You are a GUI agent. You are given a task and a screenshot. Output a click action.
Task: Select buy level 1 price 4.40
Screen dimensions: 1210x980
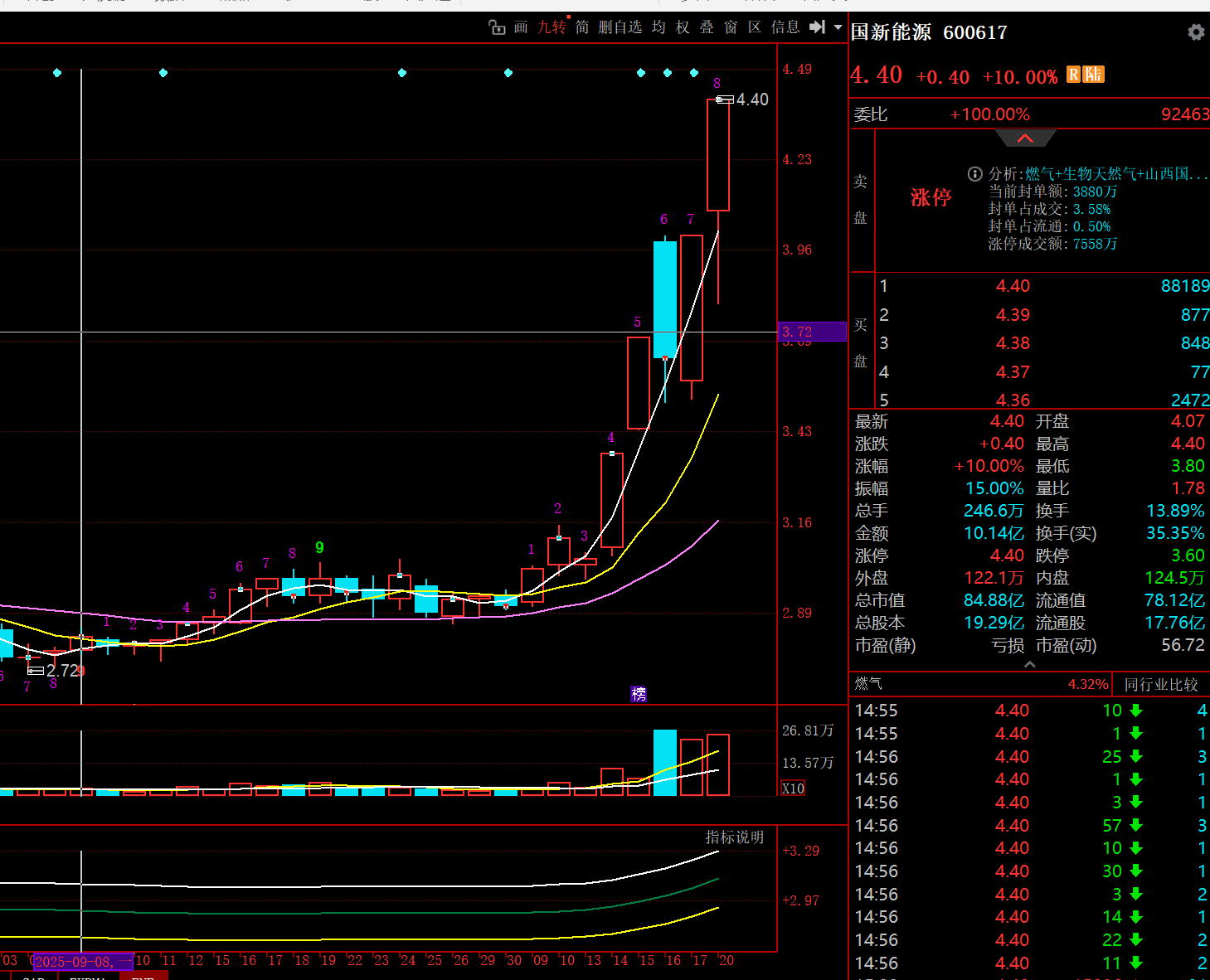pos(1013,286)
